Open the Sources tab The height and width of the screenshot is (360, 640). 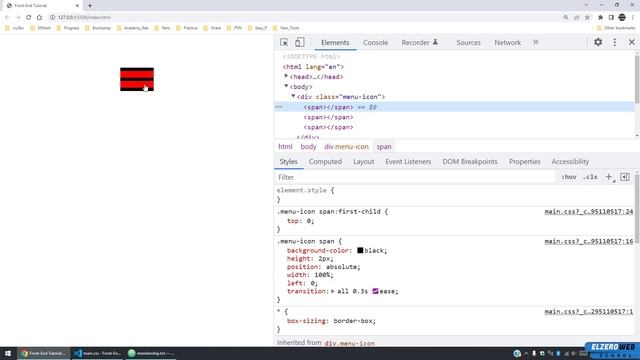(x=468, y=42)
